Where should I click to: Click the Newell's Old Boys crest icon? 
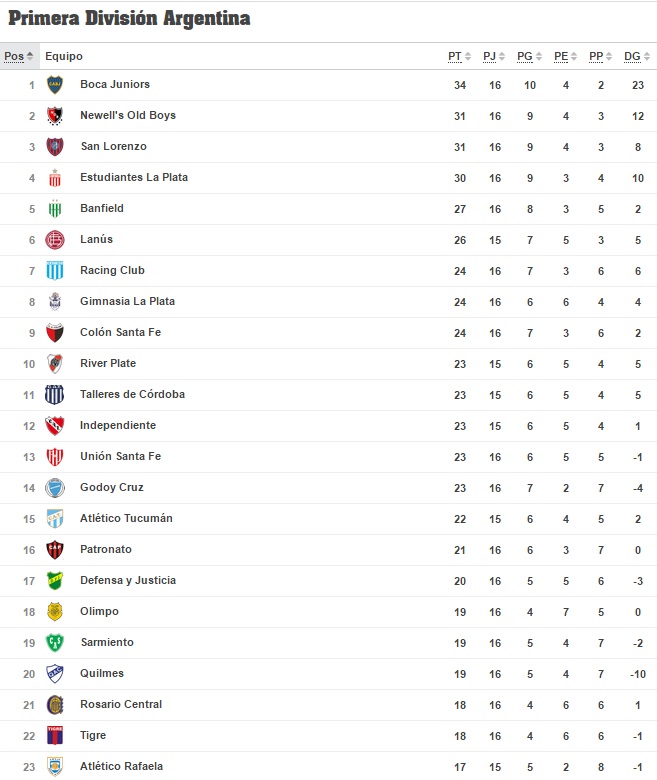[x=55, y=115]
